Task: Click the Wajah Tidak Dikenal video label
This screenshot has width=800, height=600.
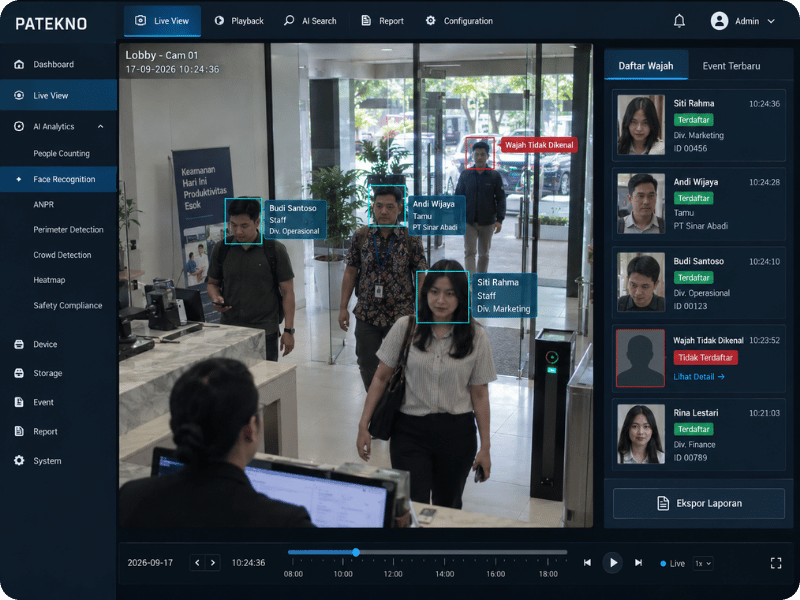Action: tap(539, 145)
